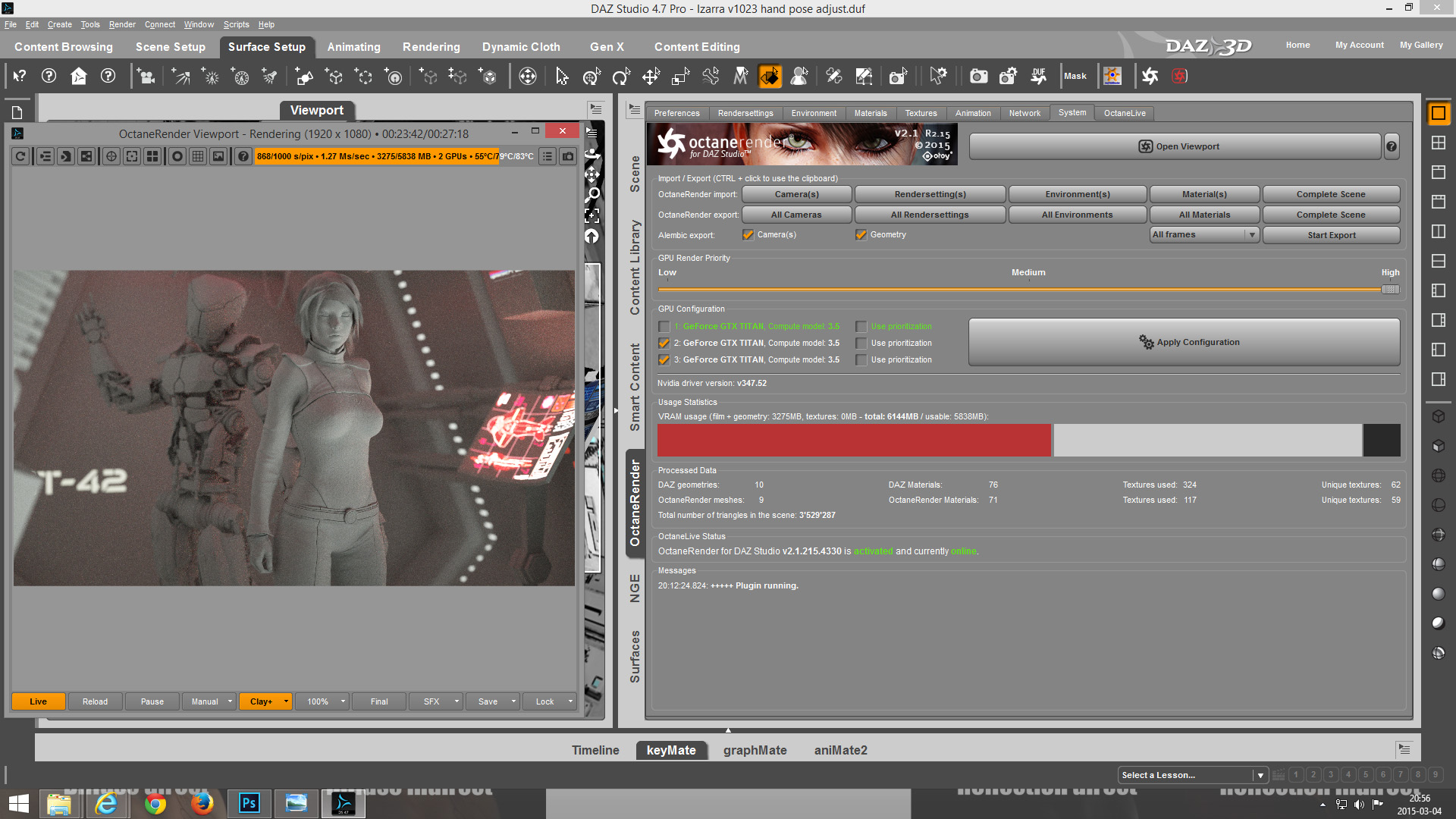Click the Create New Spotlight icon
Viewport: 1456px width, 819px height.
[269, 76]
